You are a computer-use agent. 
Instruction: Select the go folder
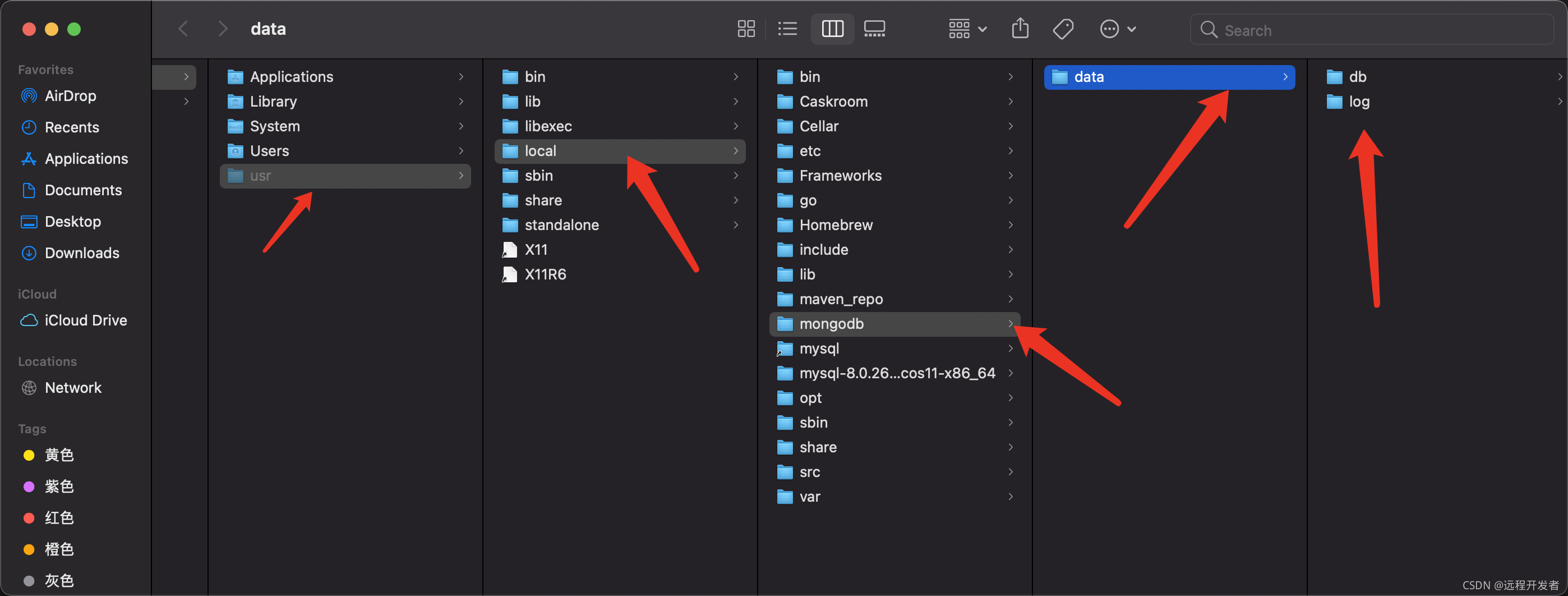pyautogui.click(x=895, y=200)
